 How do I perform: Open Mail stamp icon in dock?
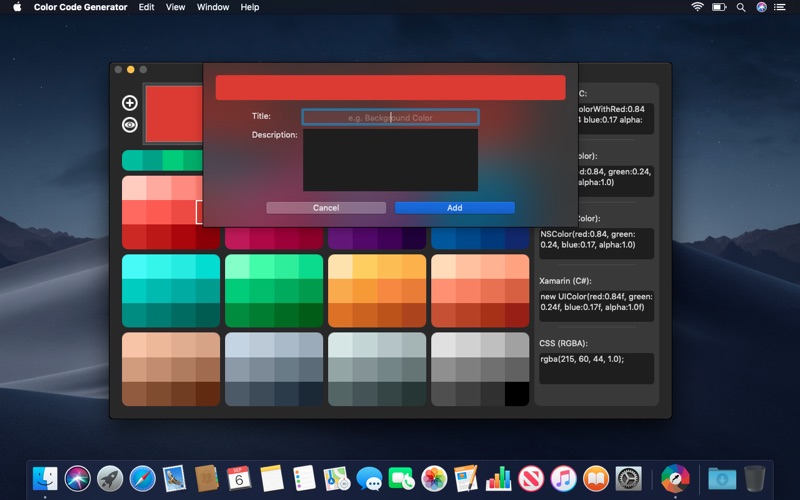[x=174, y=479]
